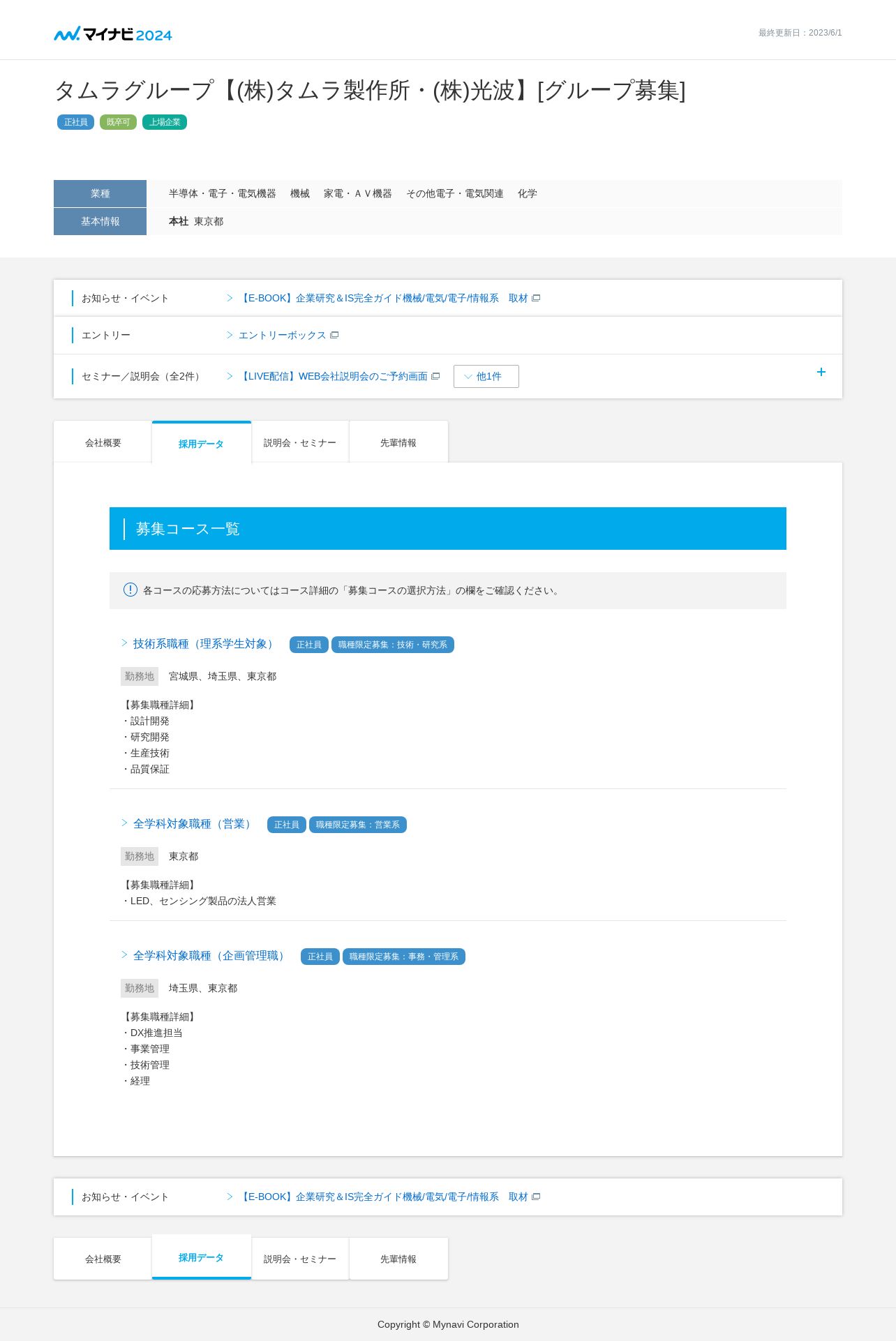Click the 正社員 badge on 技術系職種 course
Viewport: 896px width, 1341px height.
(309, 645)
